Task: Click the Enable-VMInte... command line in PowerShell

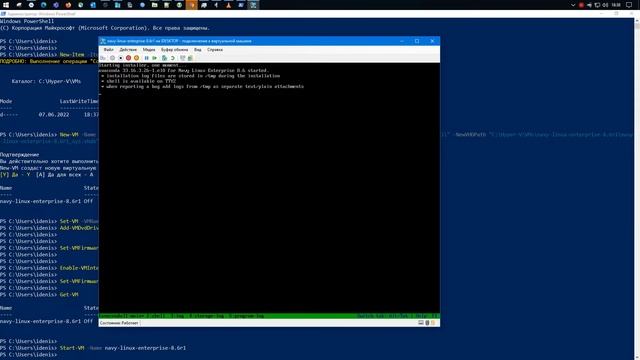Action: (49, 268)
